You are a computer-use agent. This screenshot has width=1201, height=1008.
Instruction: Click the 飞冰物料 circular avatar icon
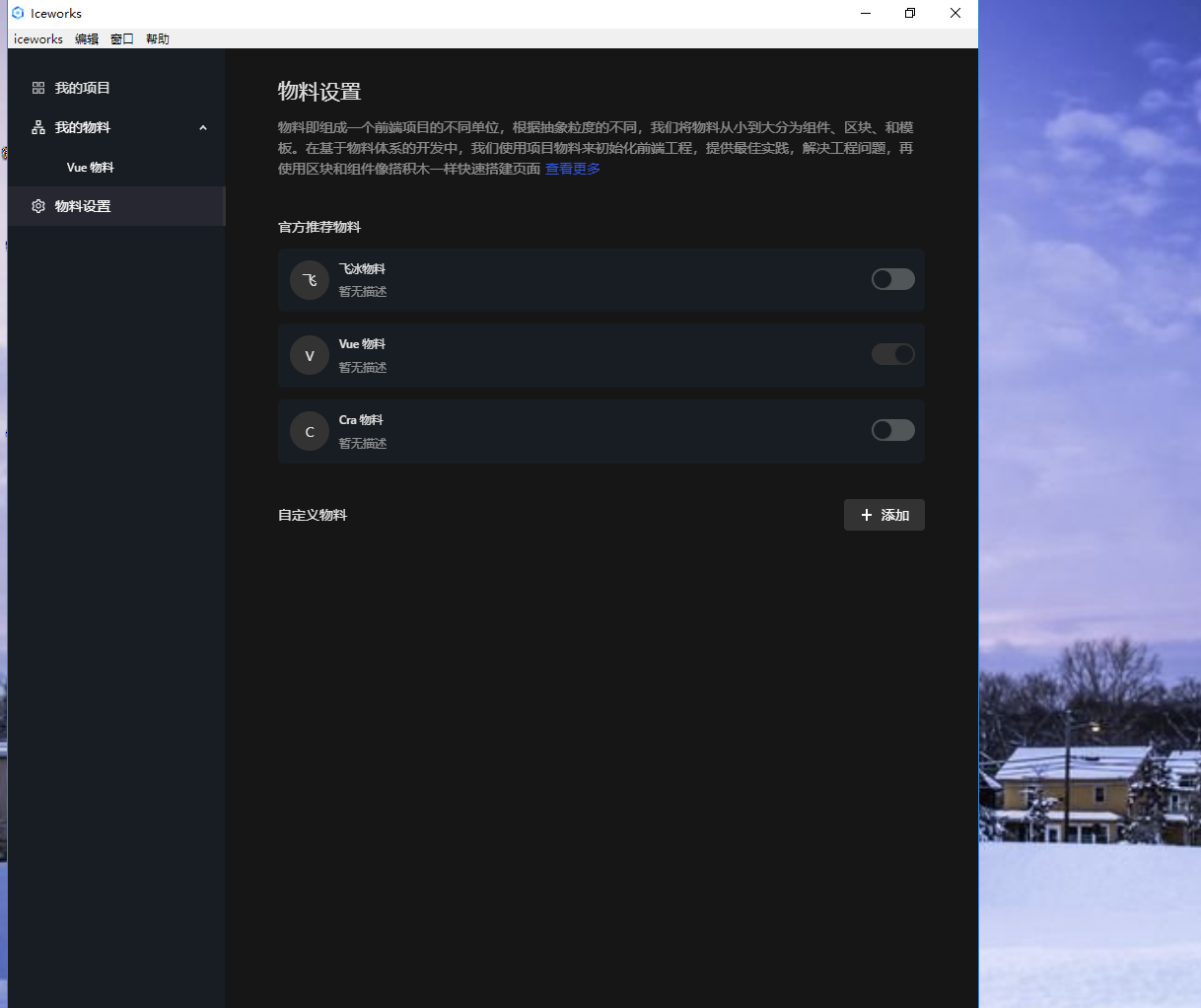[x=309, y=279]
